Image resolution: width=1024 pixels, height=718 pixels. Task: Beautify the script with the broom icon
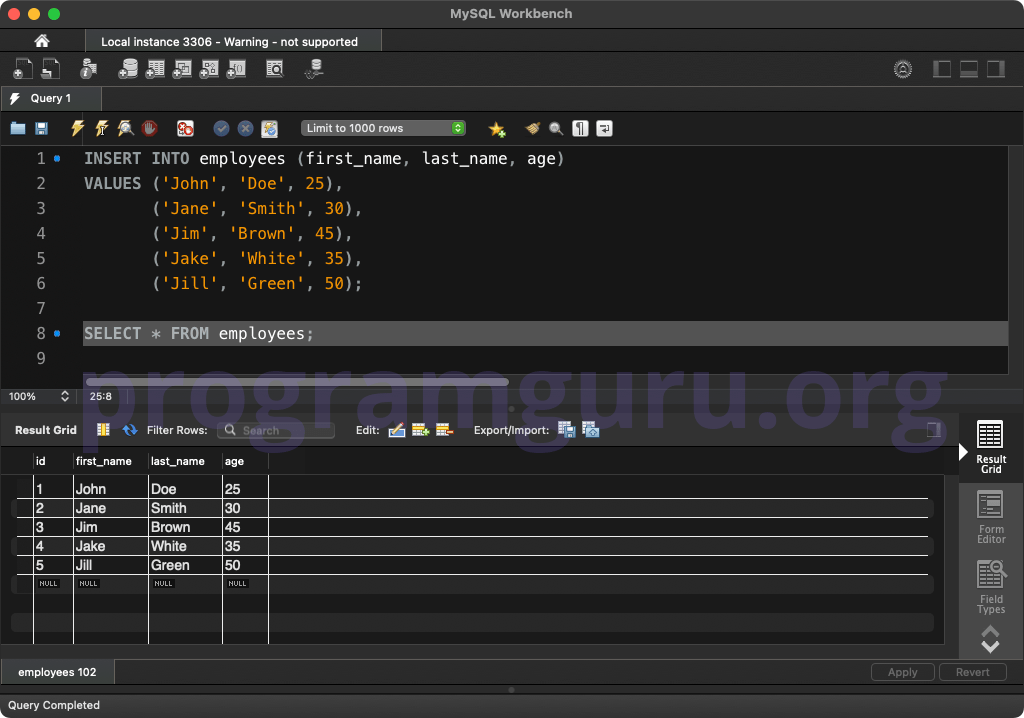[x=532, y=128]
